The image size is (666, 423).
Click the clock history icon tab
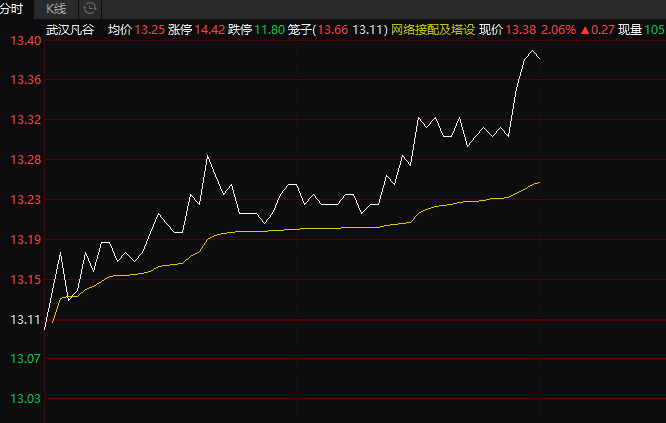[x=90, y=9]
